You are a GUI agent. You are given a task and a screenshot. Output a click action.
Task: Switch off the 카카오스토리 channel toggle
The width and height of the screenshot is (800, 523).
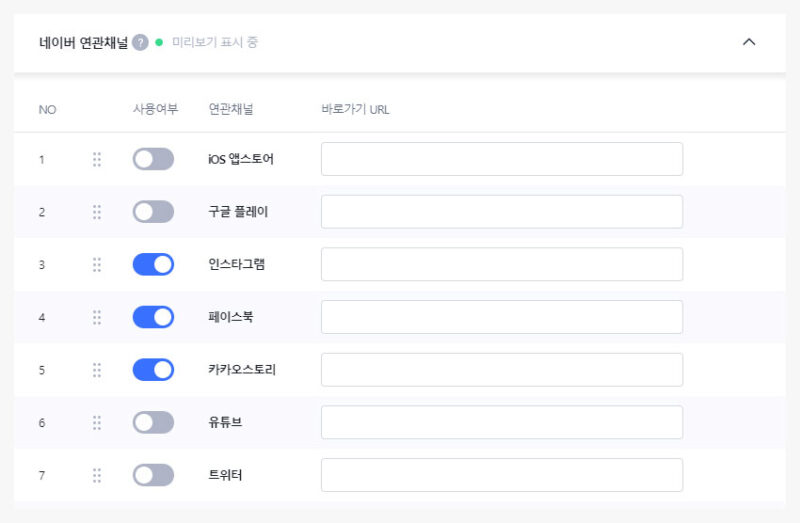(x=153, y=370)
